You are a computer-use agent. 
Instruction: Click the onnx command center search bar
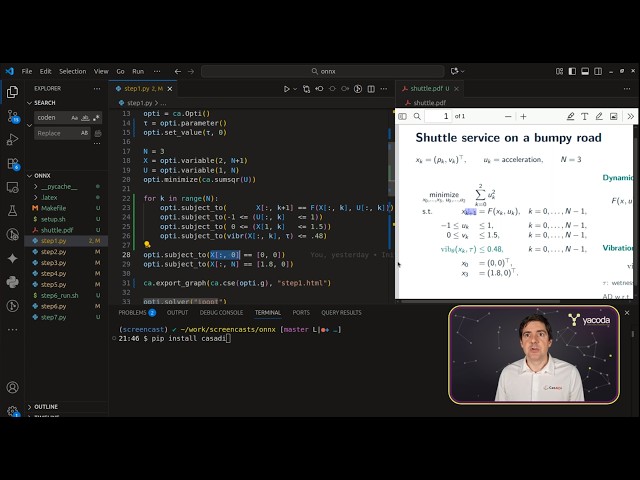click(322, 71)
